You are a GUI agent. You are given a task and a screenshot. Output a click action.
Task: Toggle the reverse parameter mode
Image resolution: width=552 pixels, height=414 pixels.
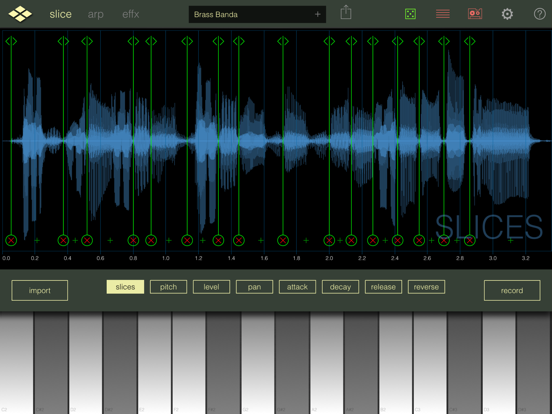[x=426, y=287]
